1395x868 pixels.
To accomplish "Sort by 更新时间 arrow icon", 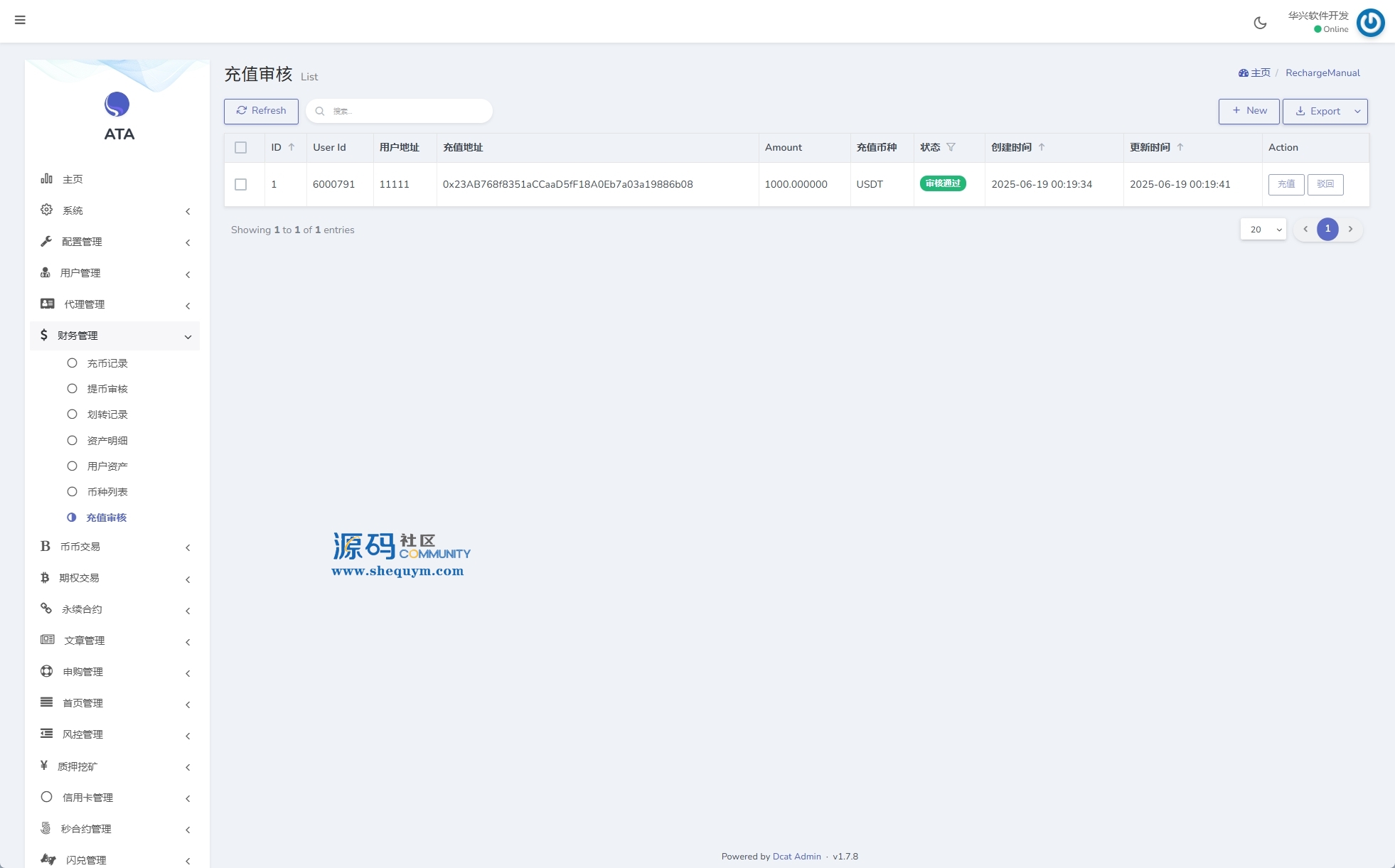I will (x=1180, y=147).
